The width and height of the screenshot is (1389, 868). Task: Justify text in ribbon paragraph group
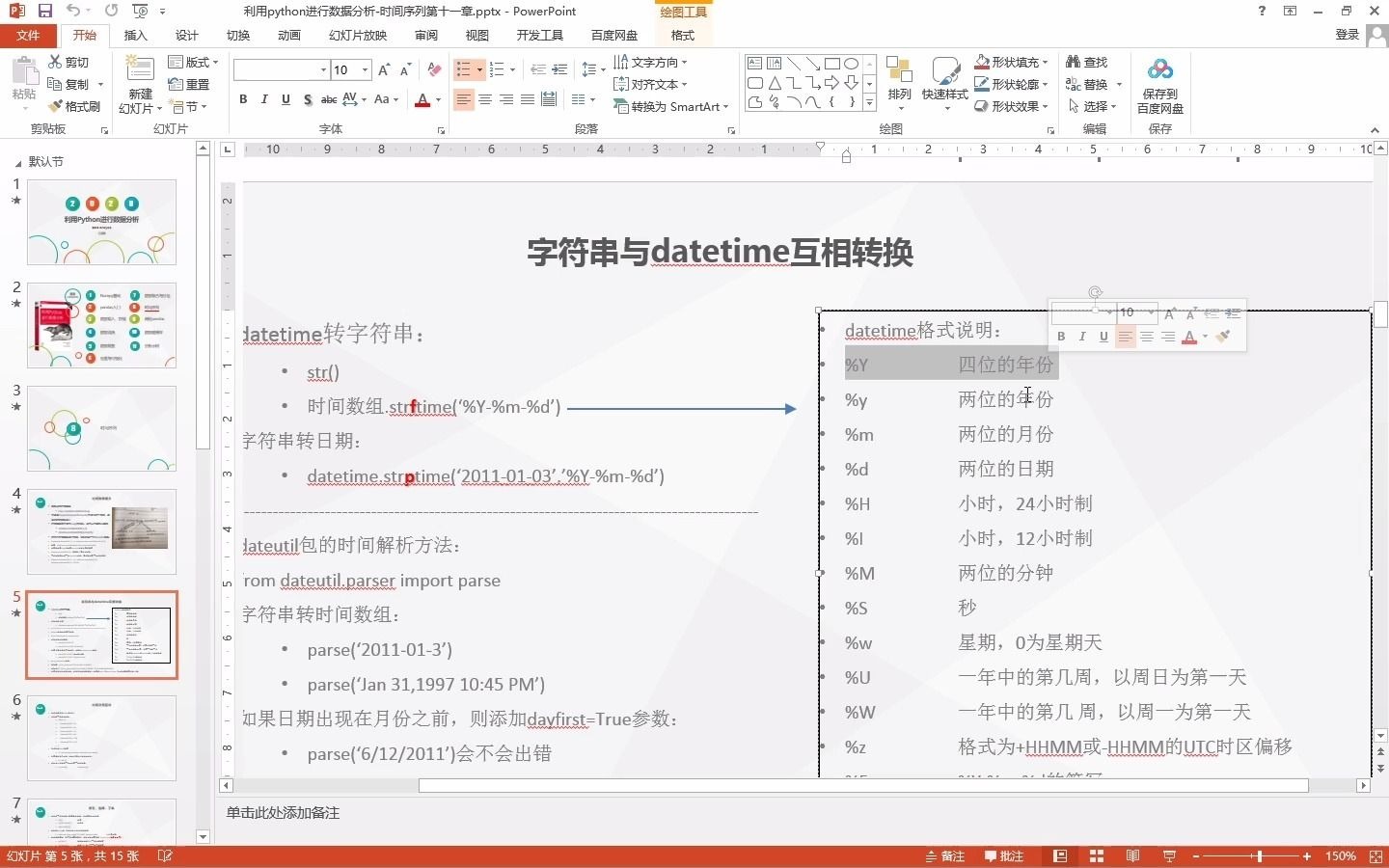click(x=528, y=99)
